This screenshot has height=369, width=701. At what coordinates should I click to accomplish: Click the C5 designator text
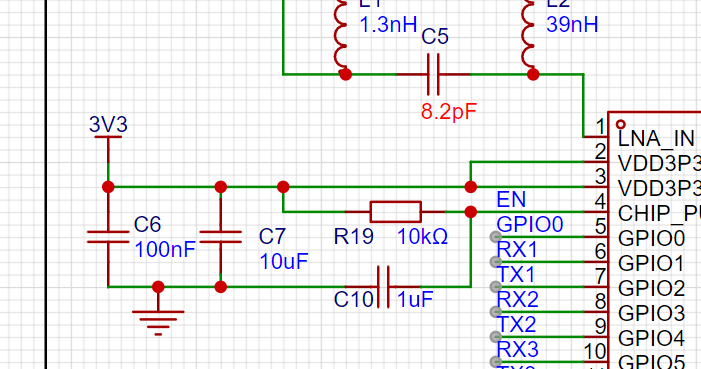coord(435,37)
